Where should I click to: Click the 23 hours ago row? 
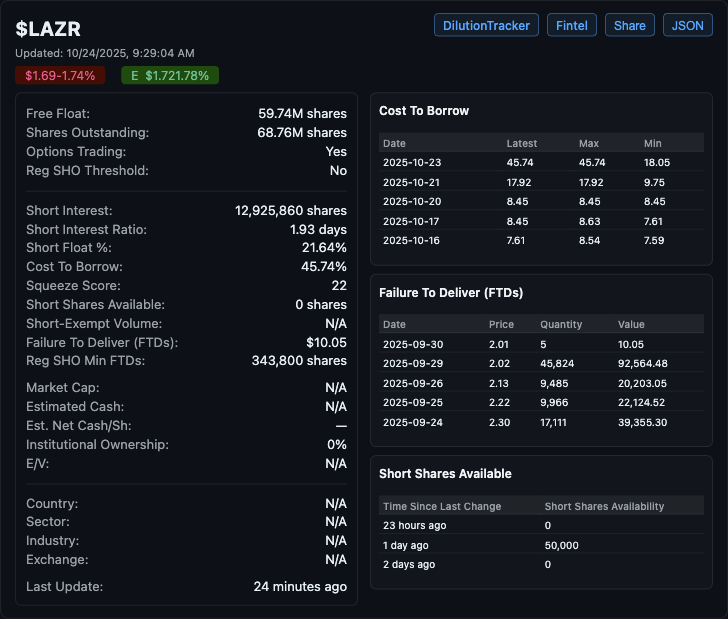coord(541,525)
